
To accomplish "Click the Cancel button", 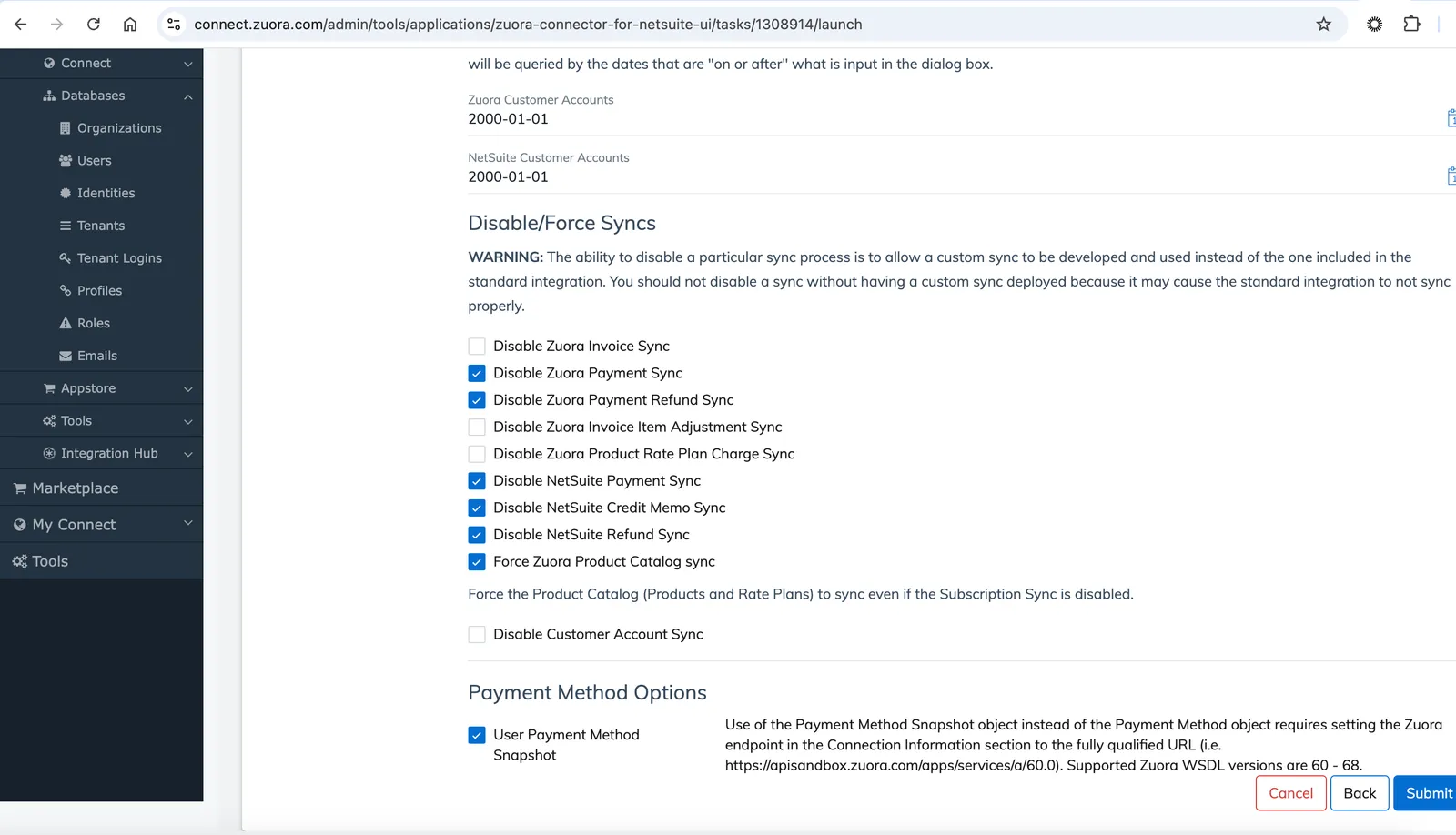I will pyautogui.click(x=1290, y=793).
